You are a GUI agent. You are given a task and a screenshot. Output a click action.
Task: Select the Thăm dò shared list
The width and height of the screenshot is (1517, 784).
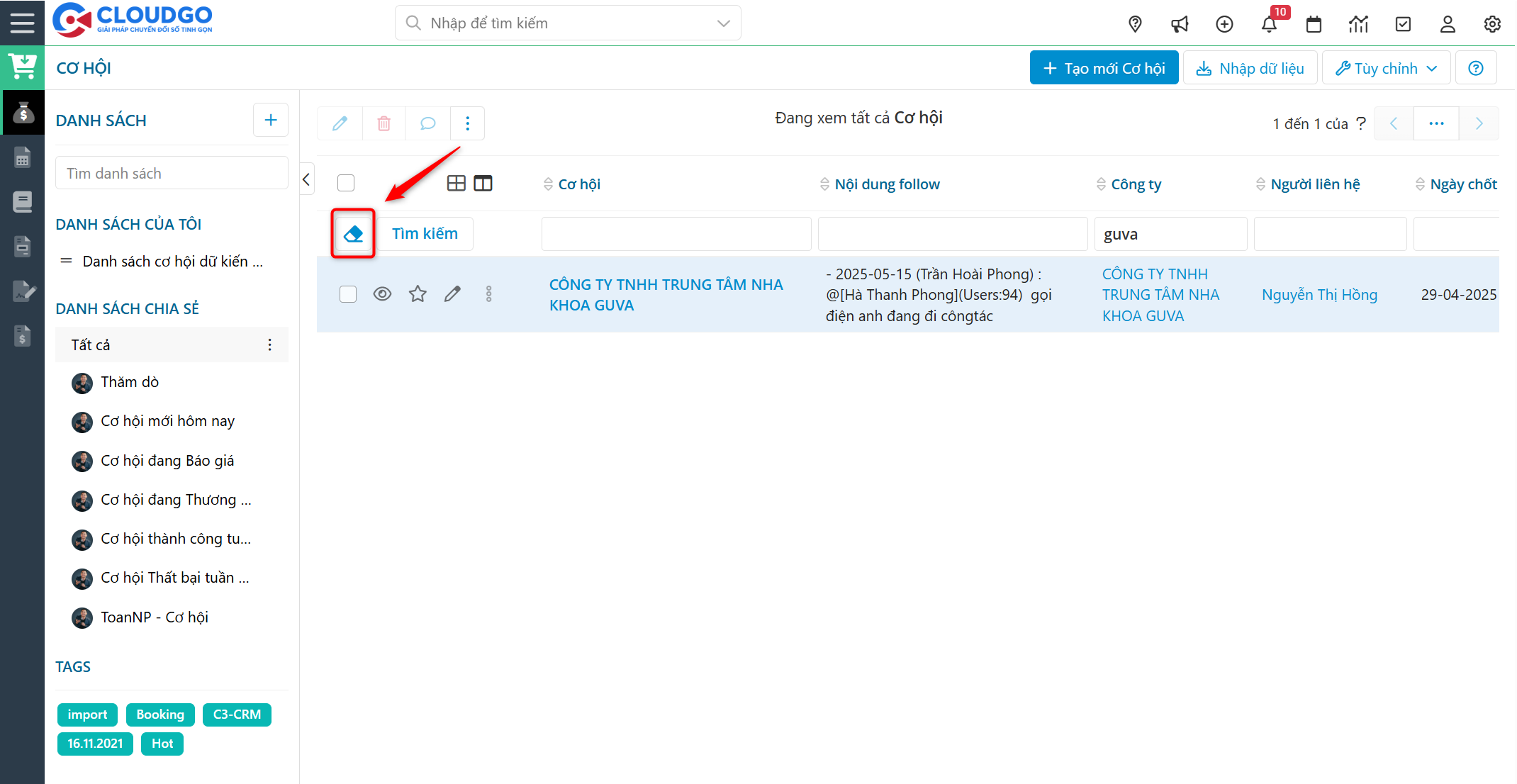point(130,381)
